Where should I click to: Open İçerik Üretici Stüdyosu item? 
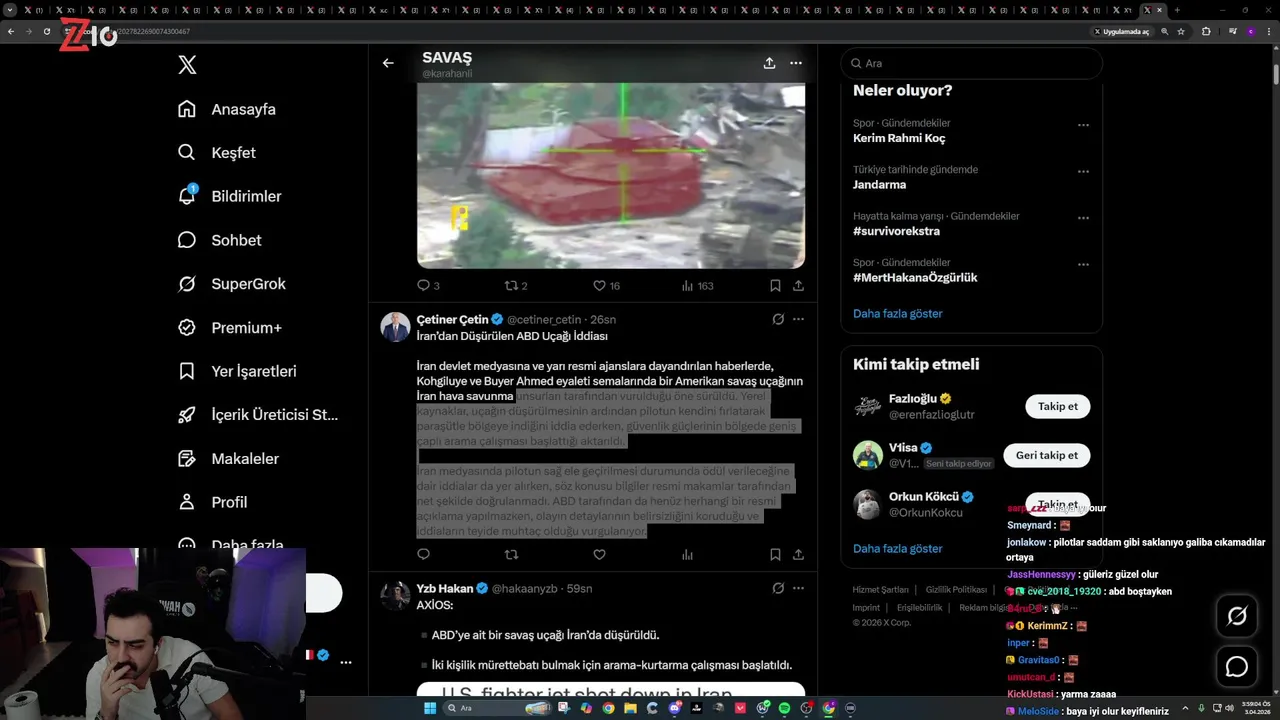pos(257,415)
